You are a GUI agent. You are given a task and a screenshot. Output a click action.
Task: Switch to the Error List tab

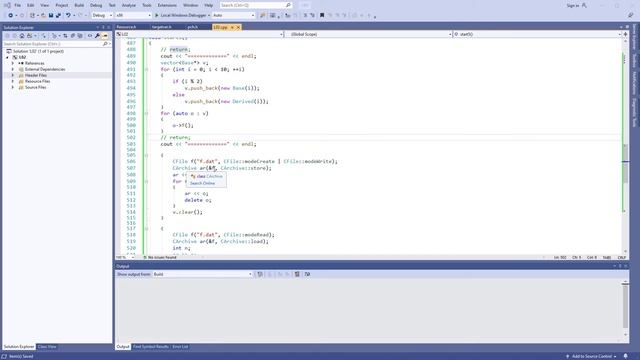[x=180, y=347]
